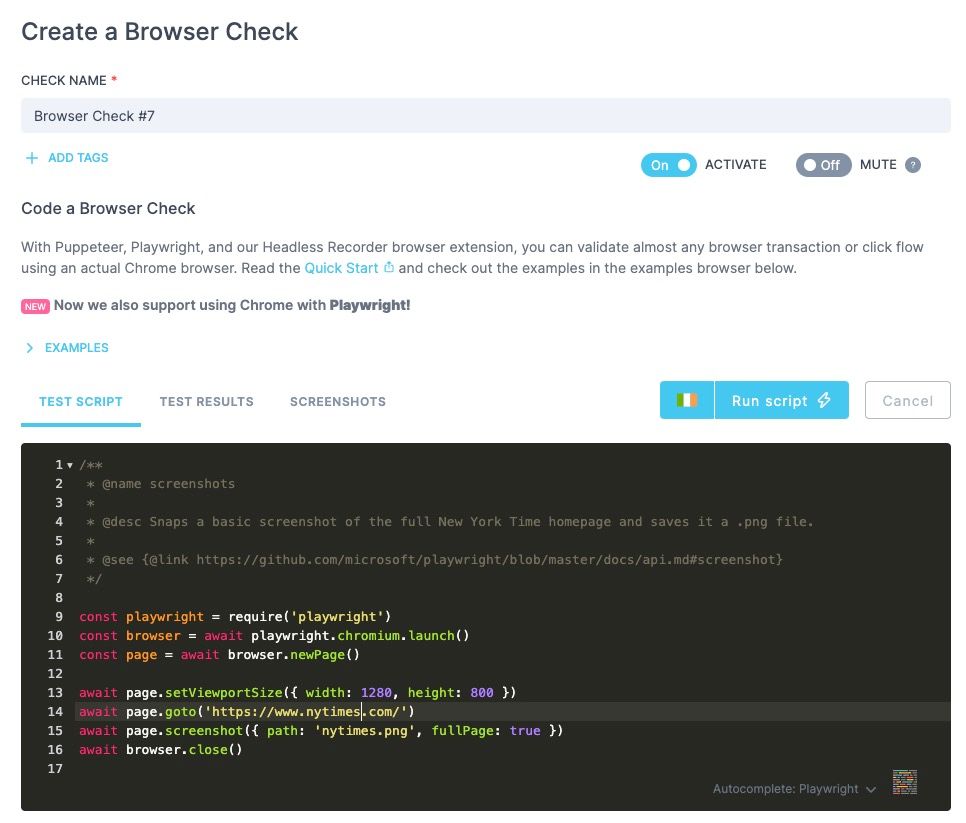Click the Browser Check #7 name field

[483, 115]
